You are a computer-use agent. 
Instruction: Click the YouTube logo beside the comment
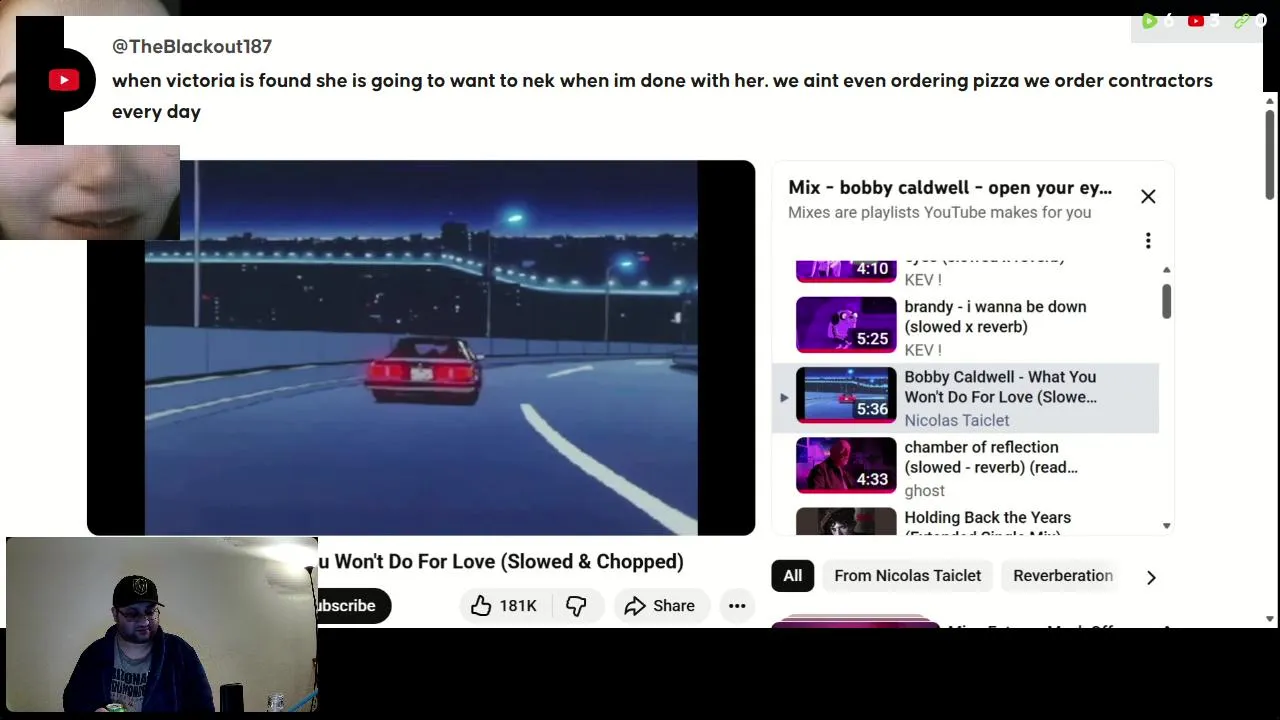(x=64, y=80)
